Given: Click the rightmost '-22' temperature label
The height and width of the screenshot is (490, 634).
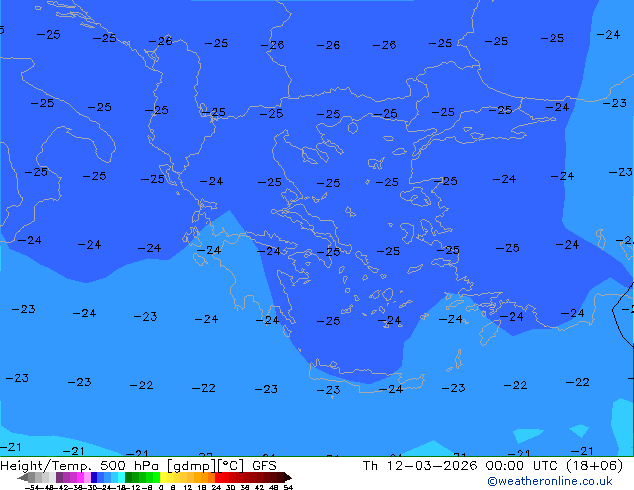Looking at the screenshot, I should 577,382.
